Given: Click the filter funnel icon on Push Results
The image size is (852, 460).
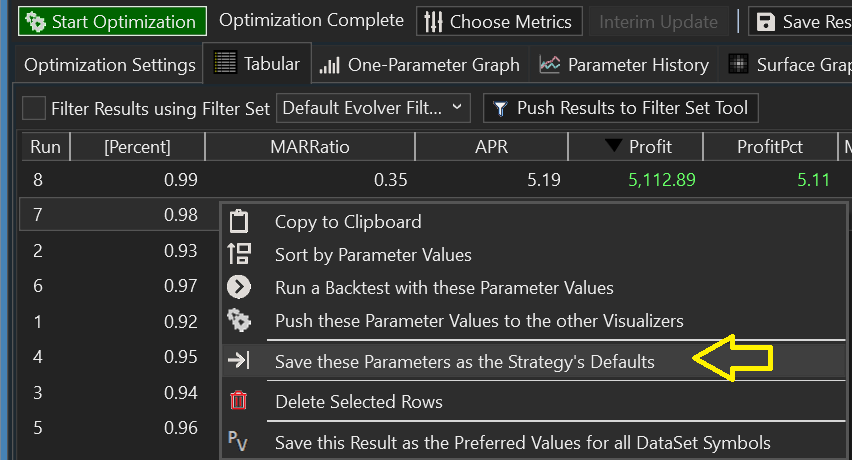Looking at the screenshot, I should (498, 108).
